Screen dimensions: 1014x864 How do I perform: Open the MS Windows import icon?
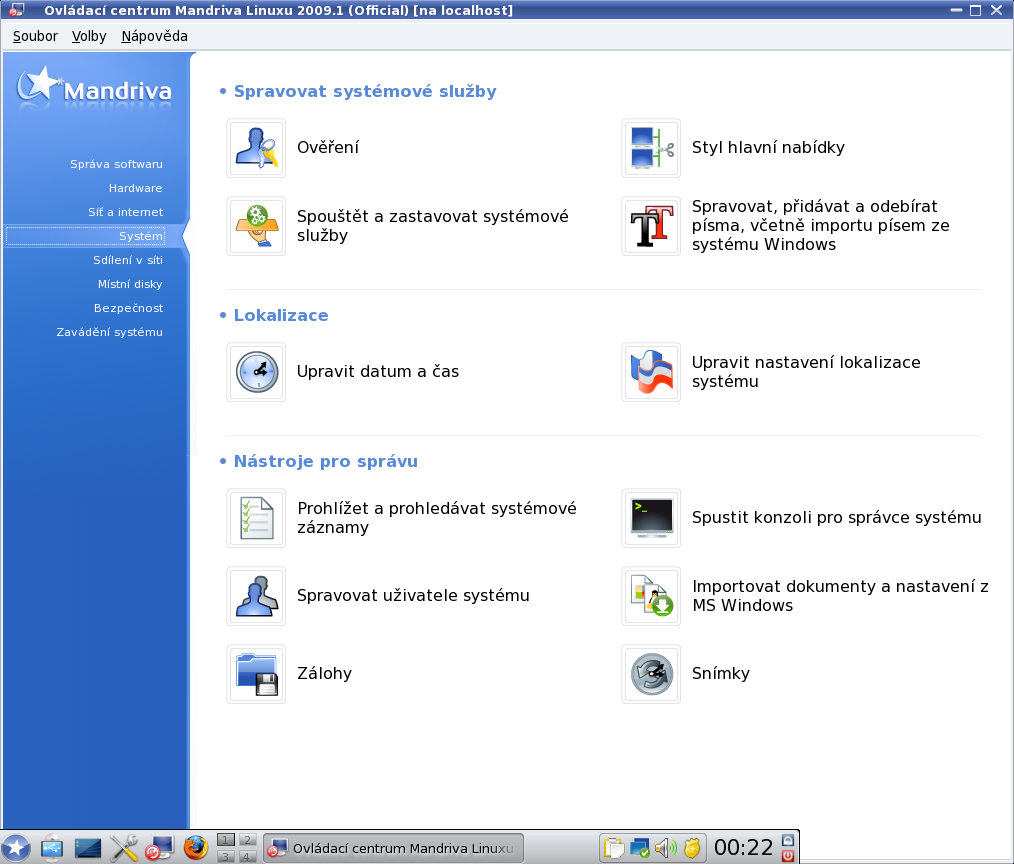[651, 596]
